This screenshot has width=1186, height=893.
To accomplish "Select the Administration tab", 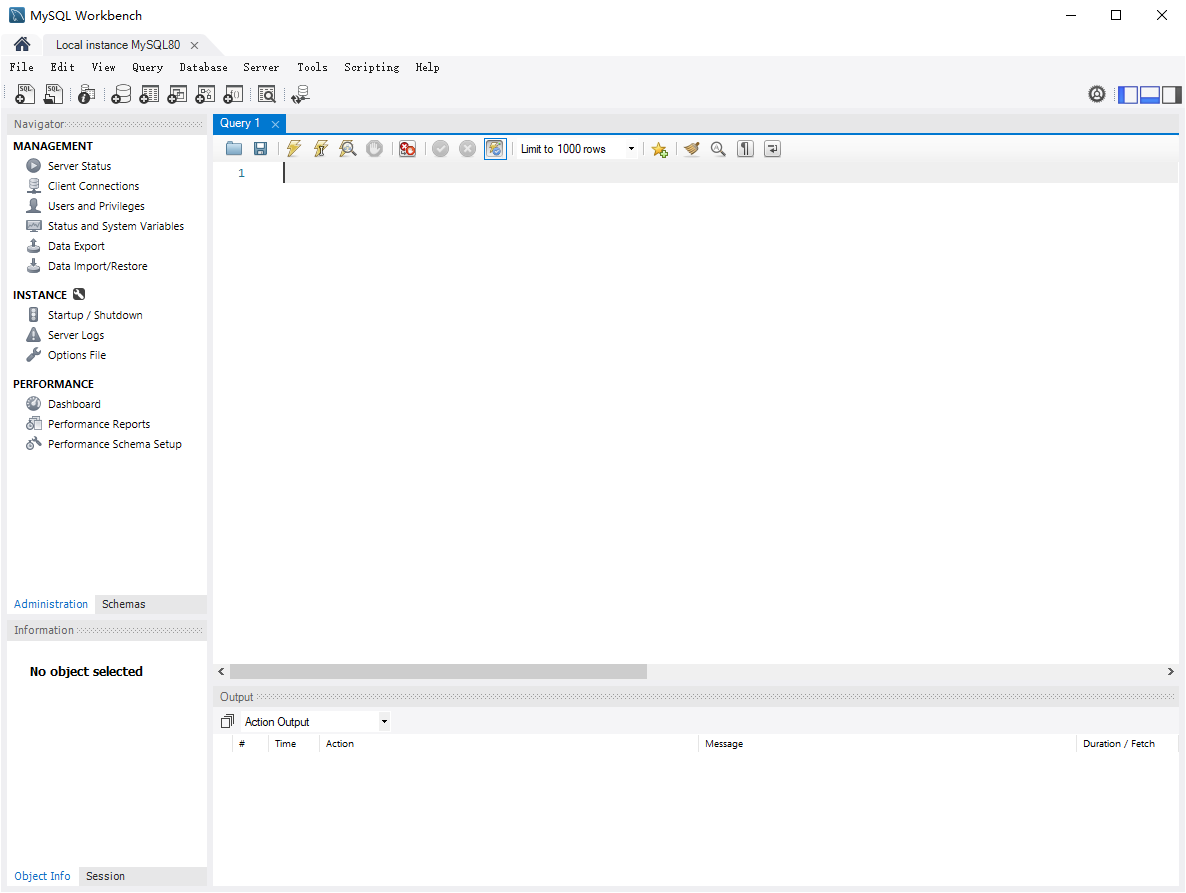I will (51, 604).
